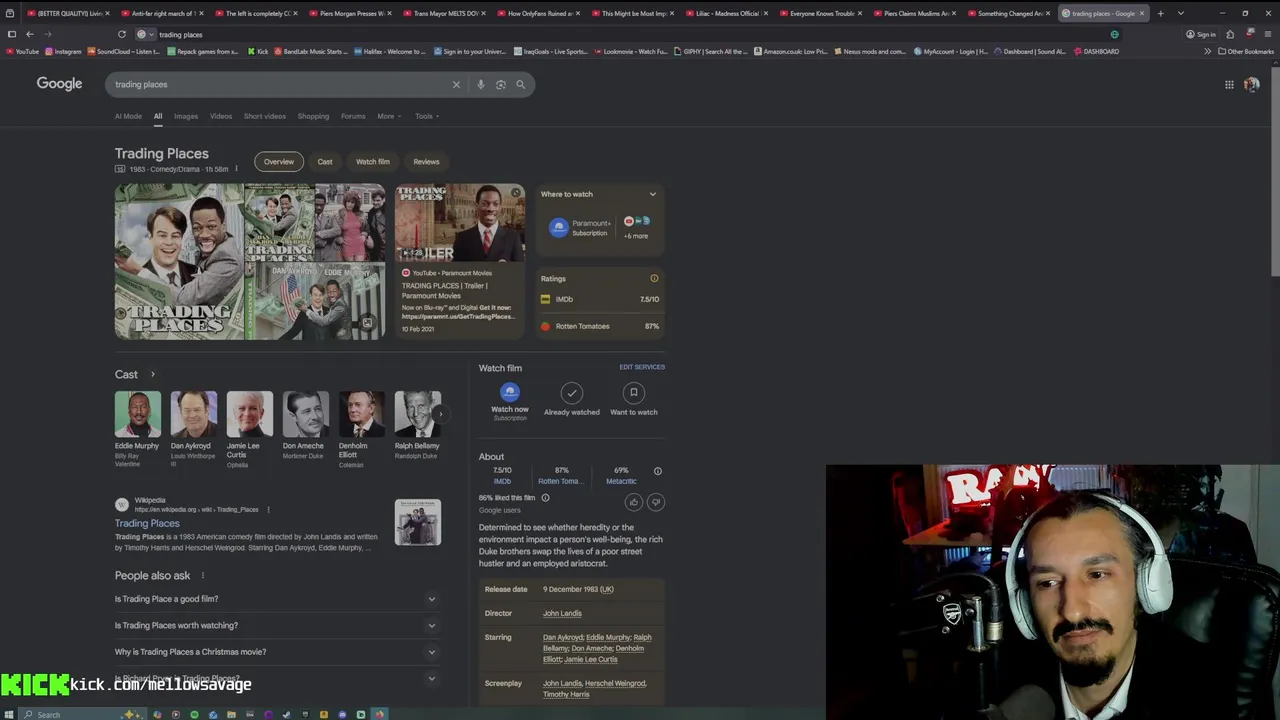Start voice search with the microphone icon
Image resolution: width=1280 pixels, height=720 pixels.
pyautogui.click(x=481, y=85)
